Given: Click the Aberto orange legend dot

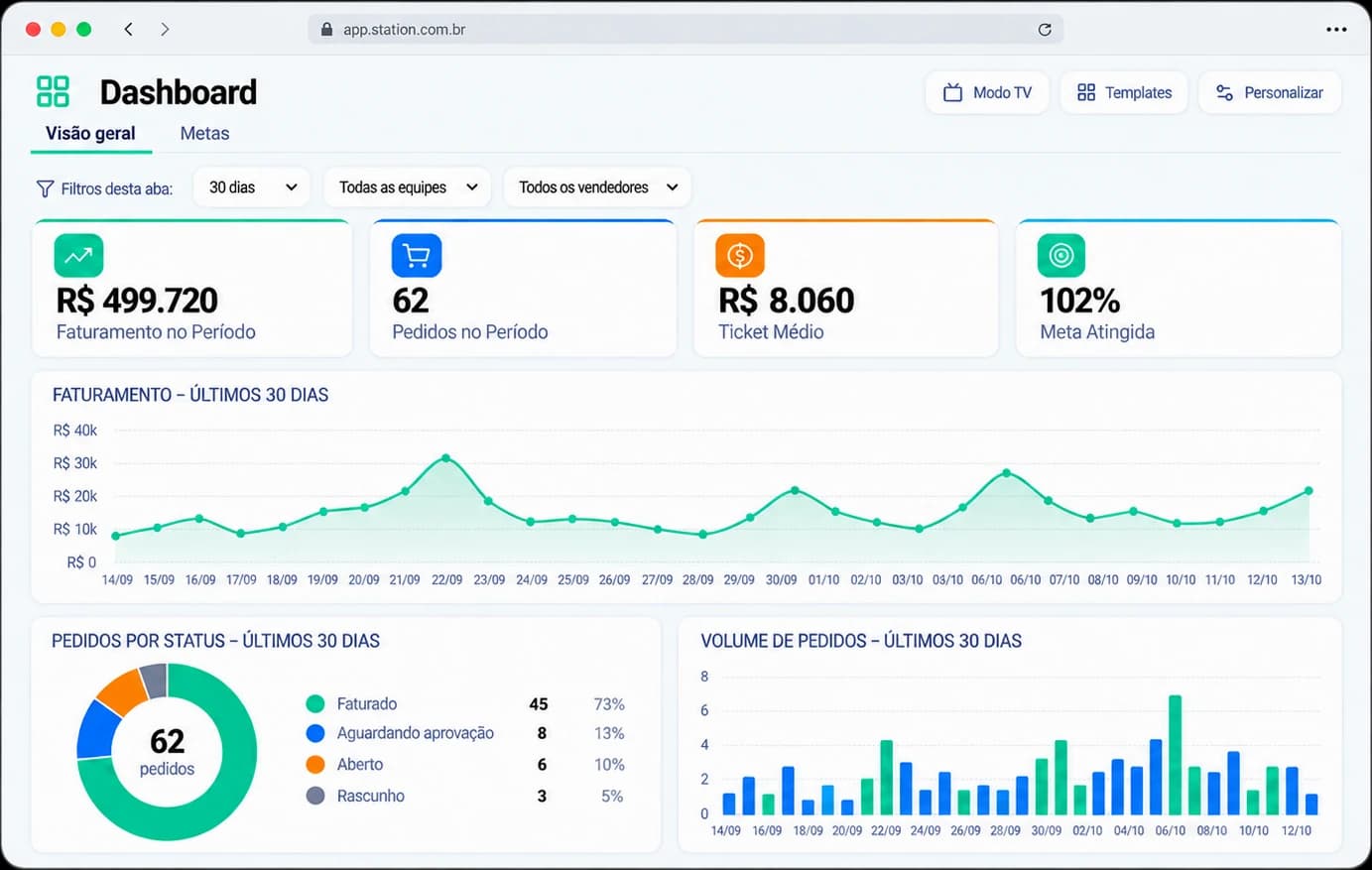Looking at the screenshot, I should point(315,765).
